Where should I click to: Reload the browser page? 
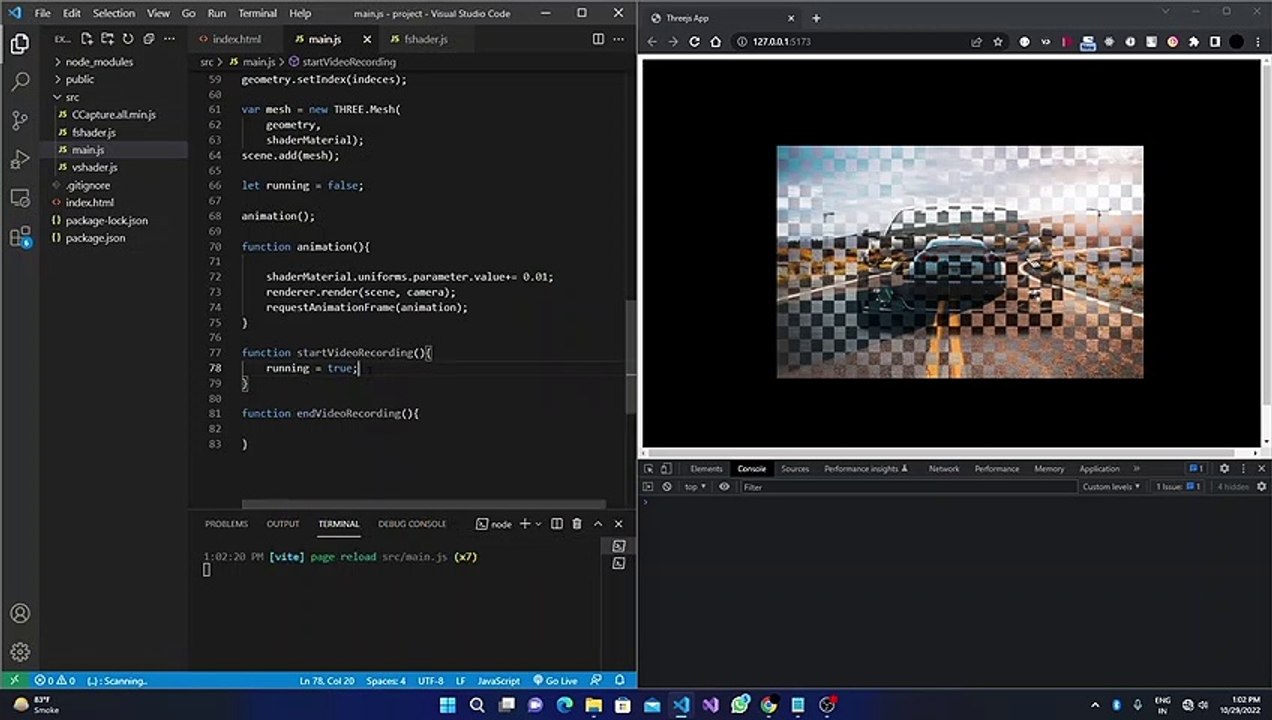(x=694, y=42)
